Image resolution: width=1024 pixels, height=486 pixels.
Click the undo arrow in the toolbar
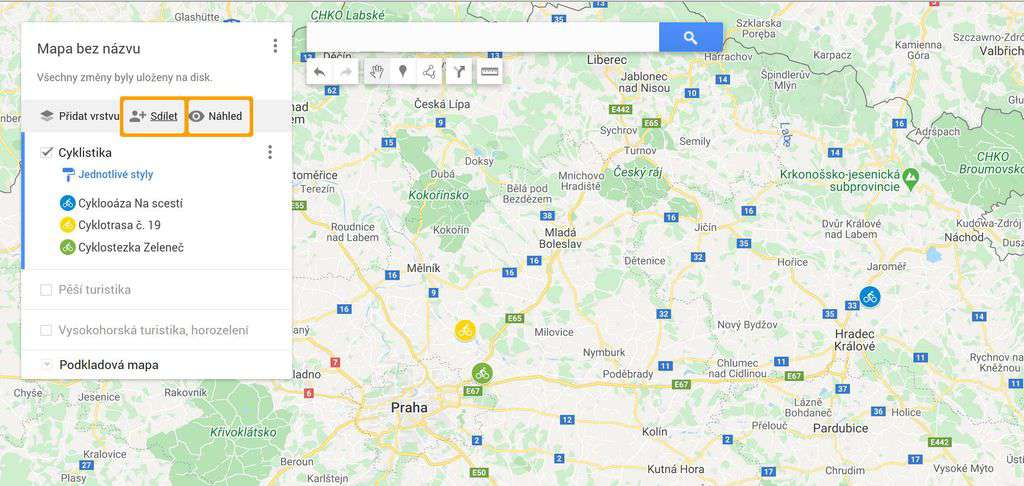(319, 72)
